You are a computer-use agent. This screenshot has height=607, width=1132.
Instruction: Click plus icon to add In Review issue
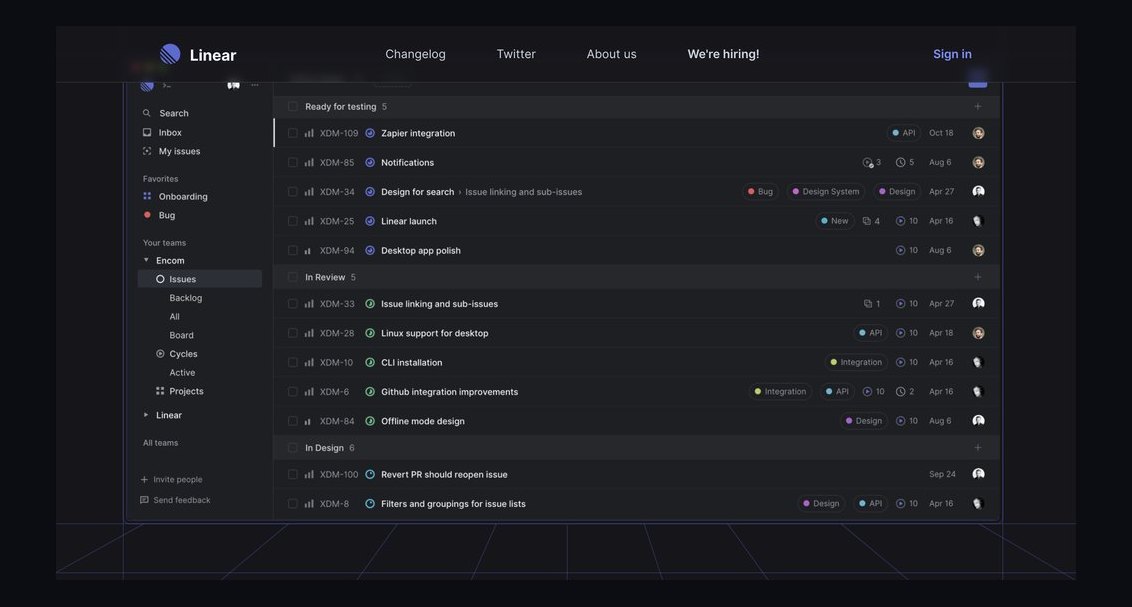point(978,277)
